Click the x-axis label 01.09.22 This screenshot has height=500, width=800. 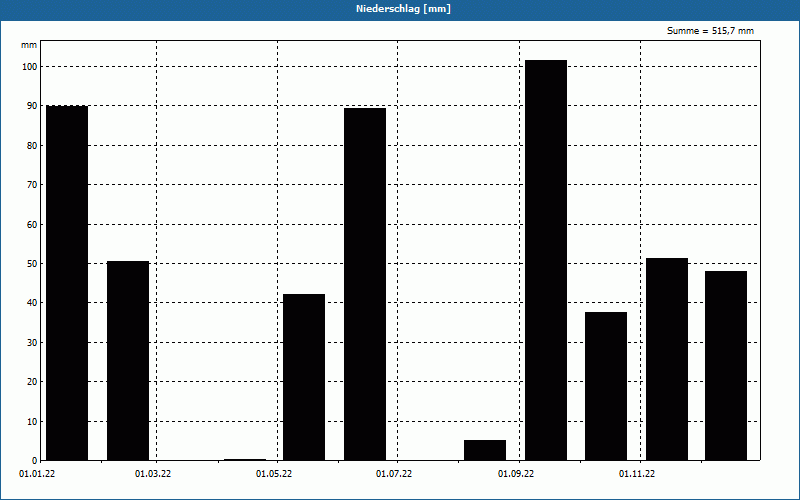pos(516,474)
